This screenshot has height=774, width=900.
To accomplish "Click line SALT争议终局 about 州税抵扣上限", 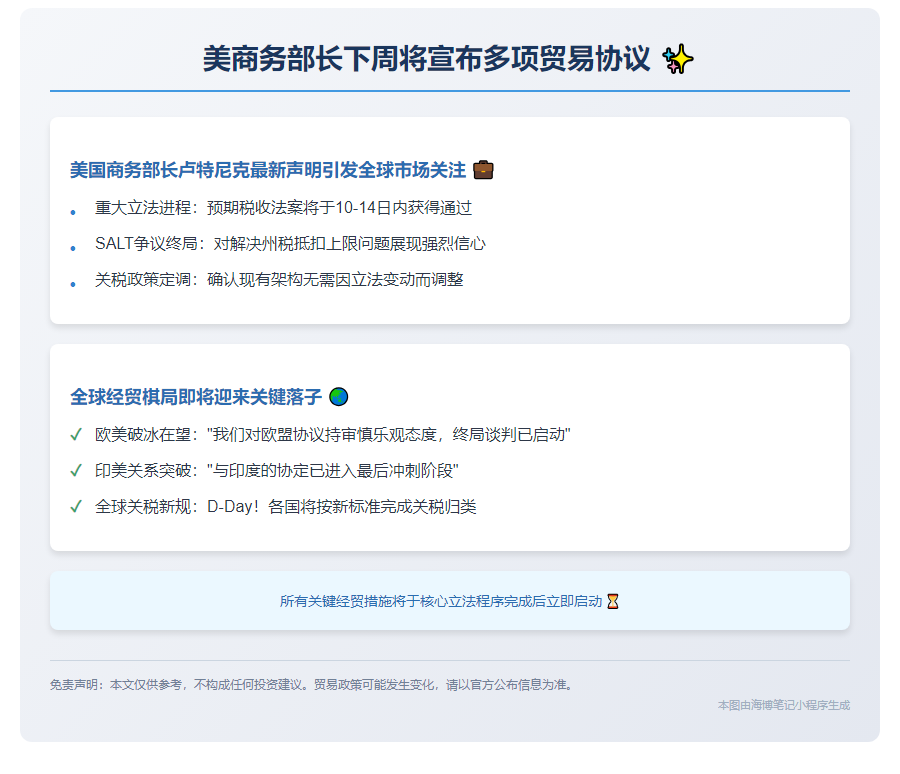I will 290,244.
